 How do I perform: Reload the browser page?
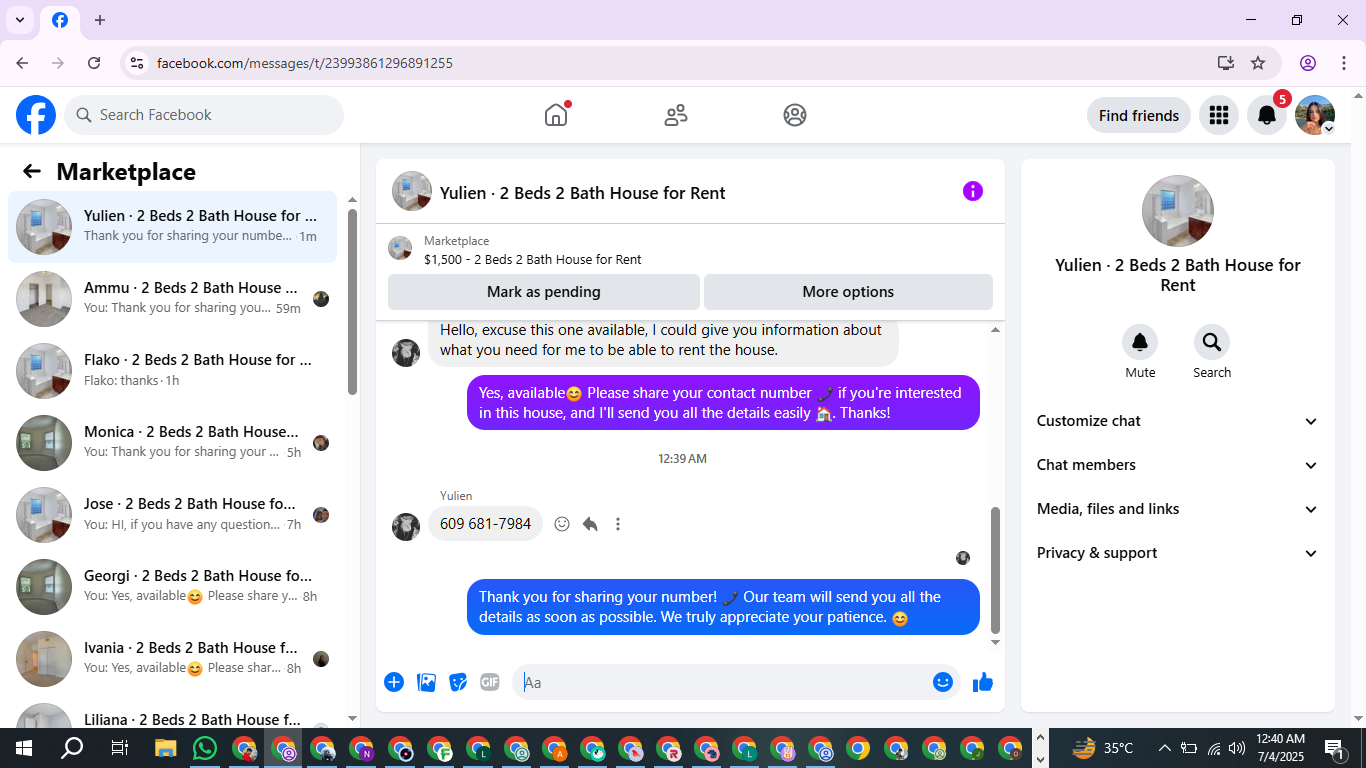click(94, 63)
